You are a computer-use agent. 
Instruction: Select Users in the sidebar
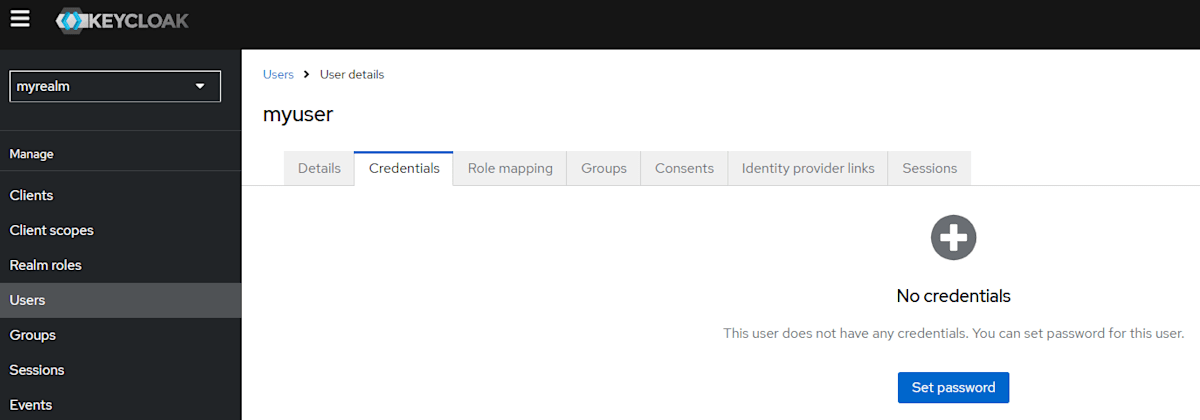pos(120,300)
